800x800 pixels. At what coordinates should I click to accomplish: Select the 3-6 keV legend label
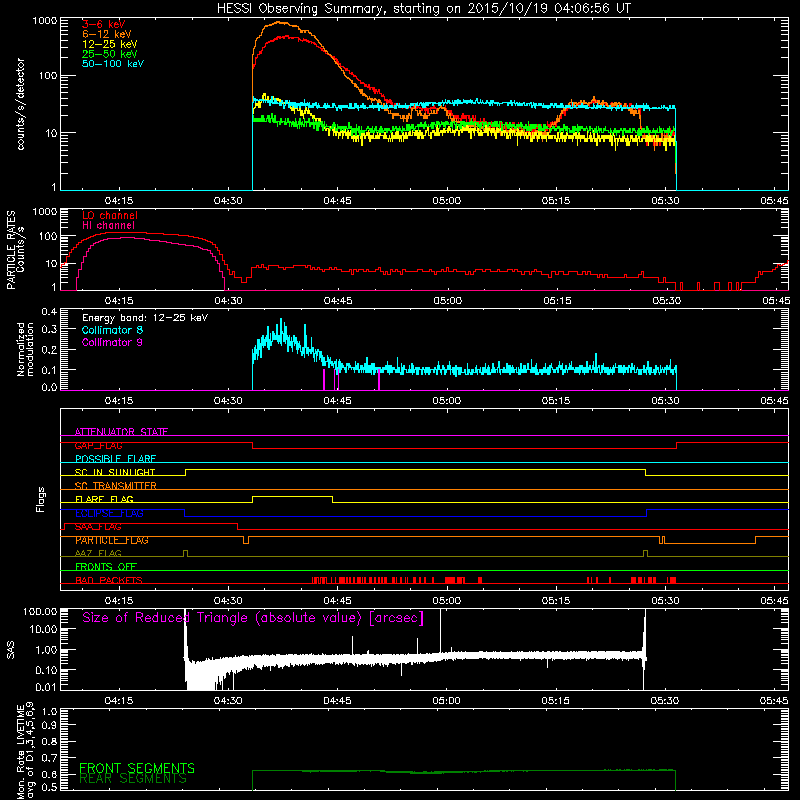[x=104, y=24]
